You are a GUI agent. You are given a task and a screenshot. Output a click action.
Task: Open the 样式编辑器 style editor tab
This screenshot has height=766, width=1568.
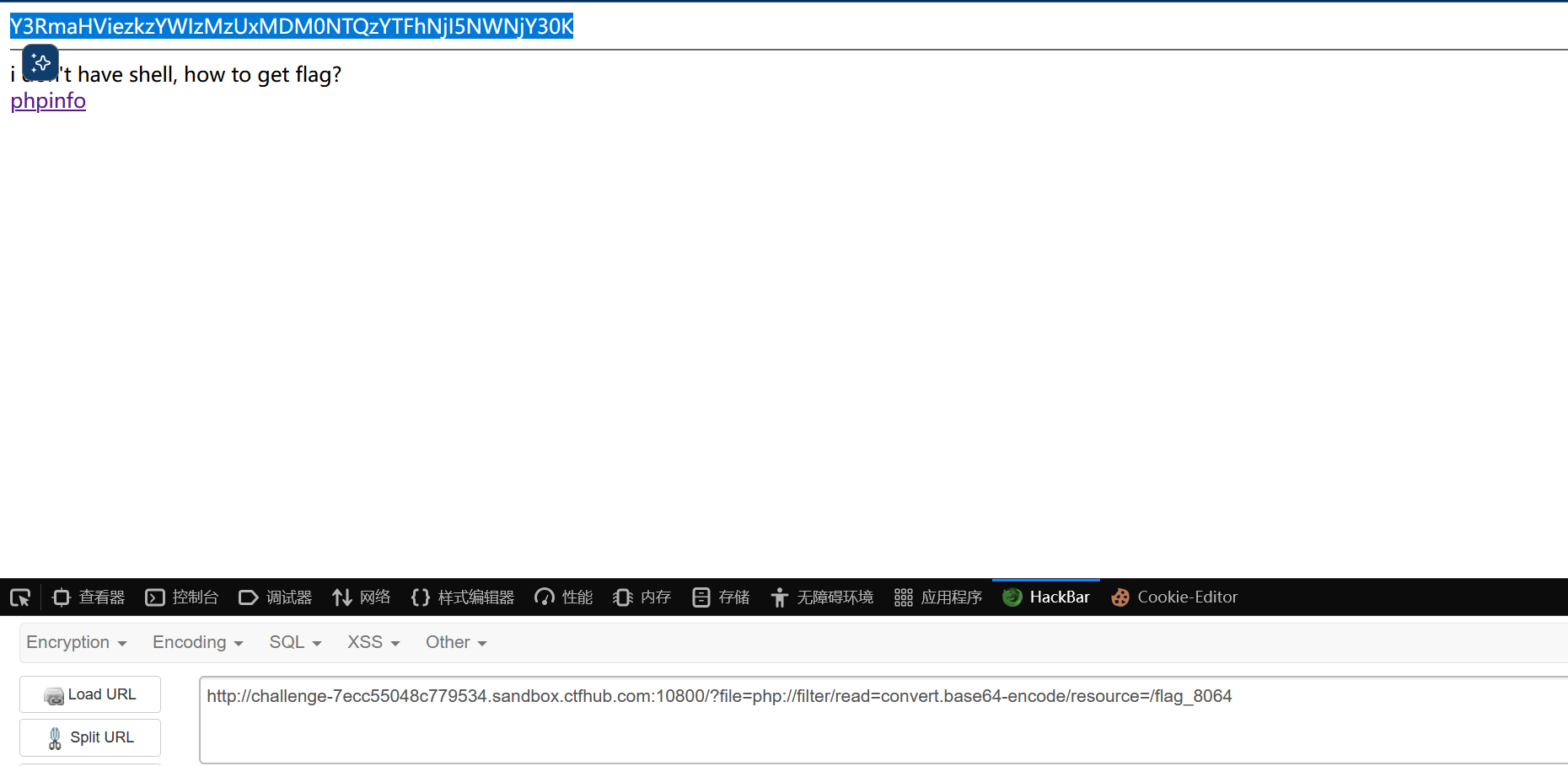pos(463,597)
